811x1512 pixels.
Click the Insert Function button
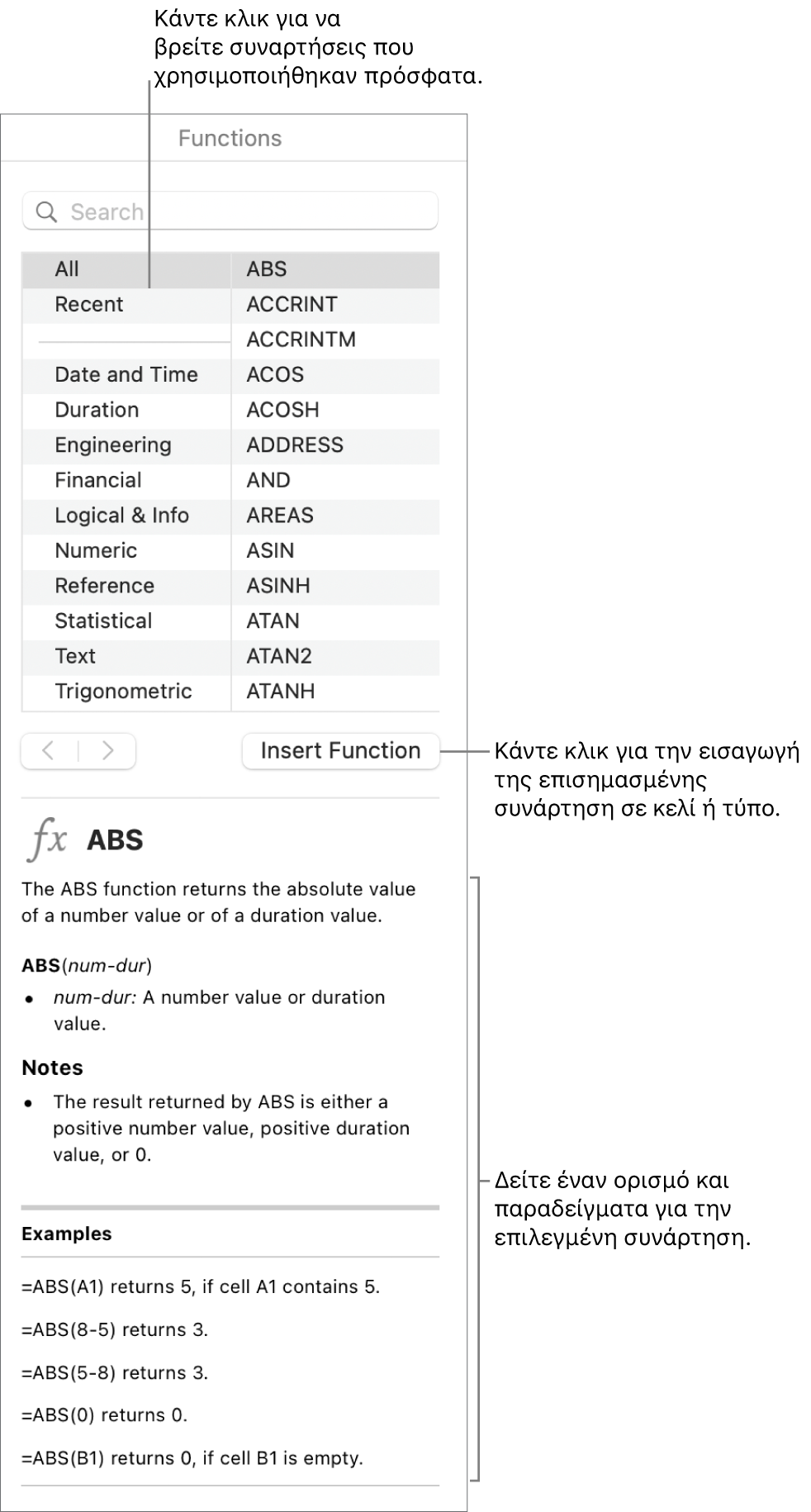click(x=340, y=751)
